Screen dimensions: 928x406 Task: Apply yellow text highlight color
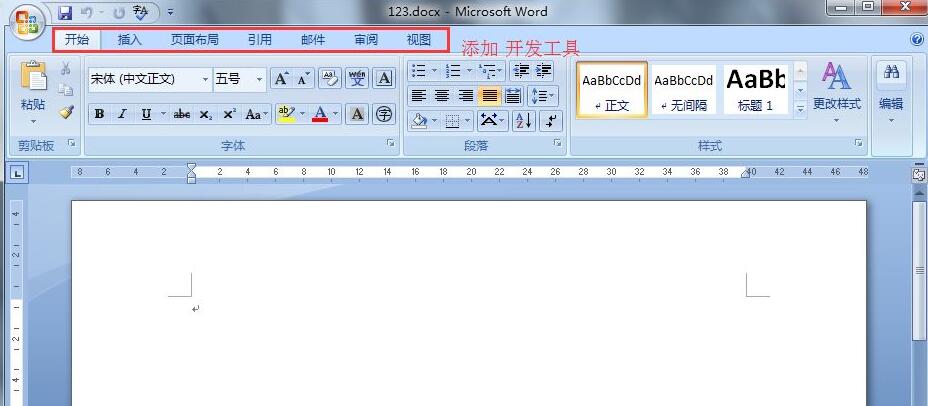286,114
